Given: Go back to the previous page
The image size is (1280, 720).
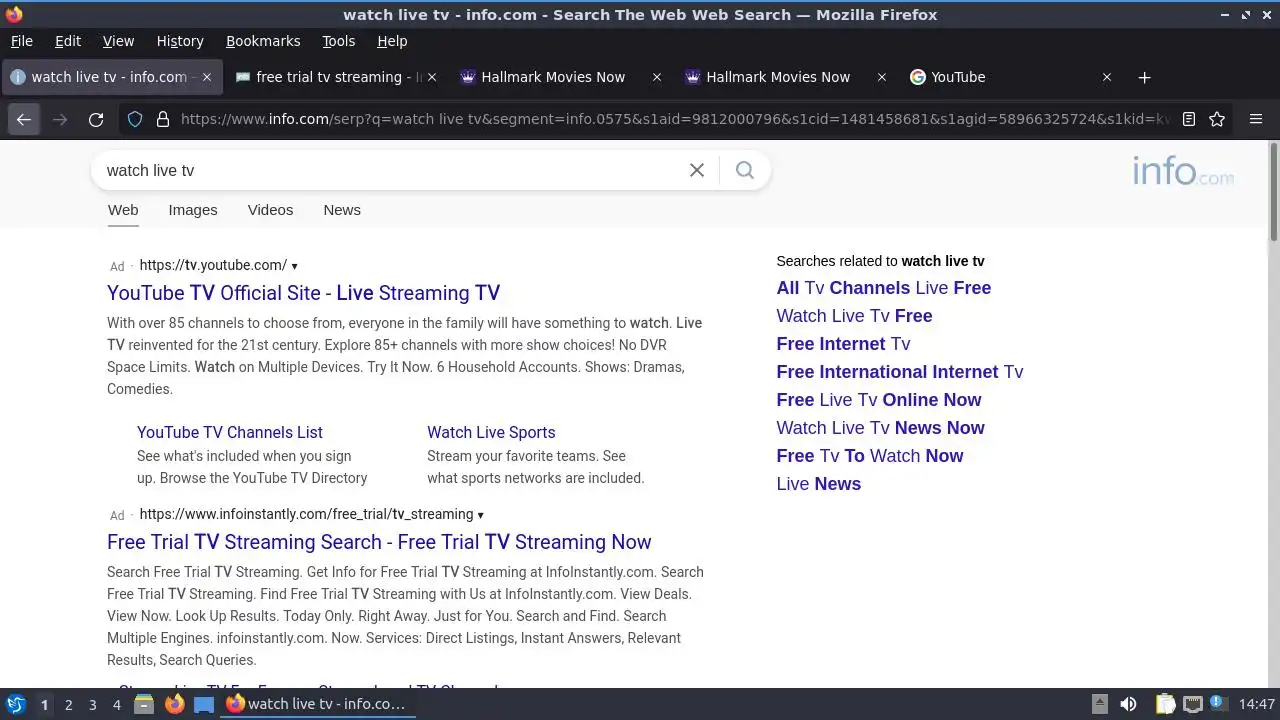Looking at the screenshot, I should point(24,119).
